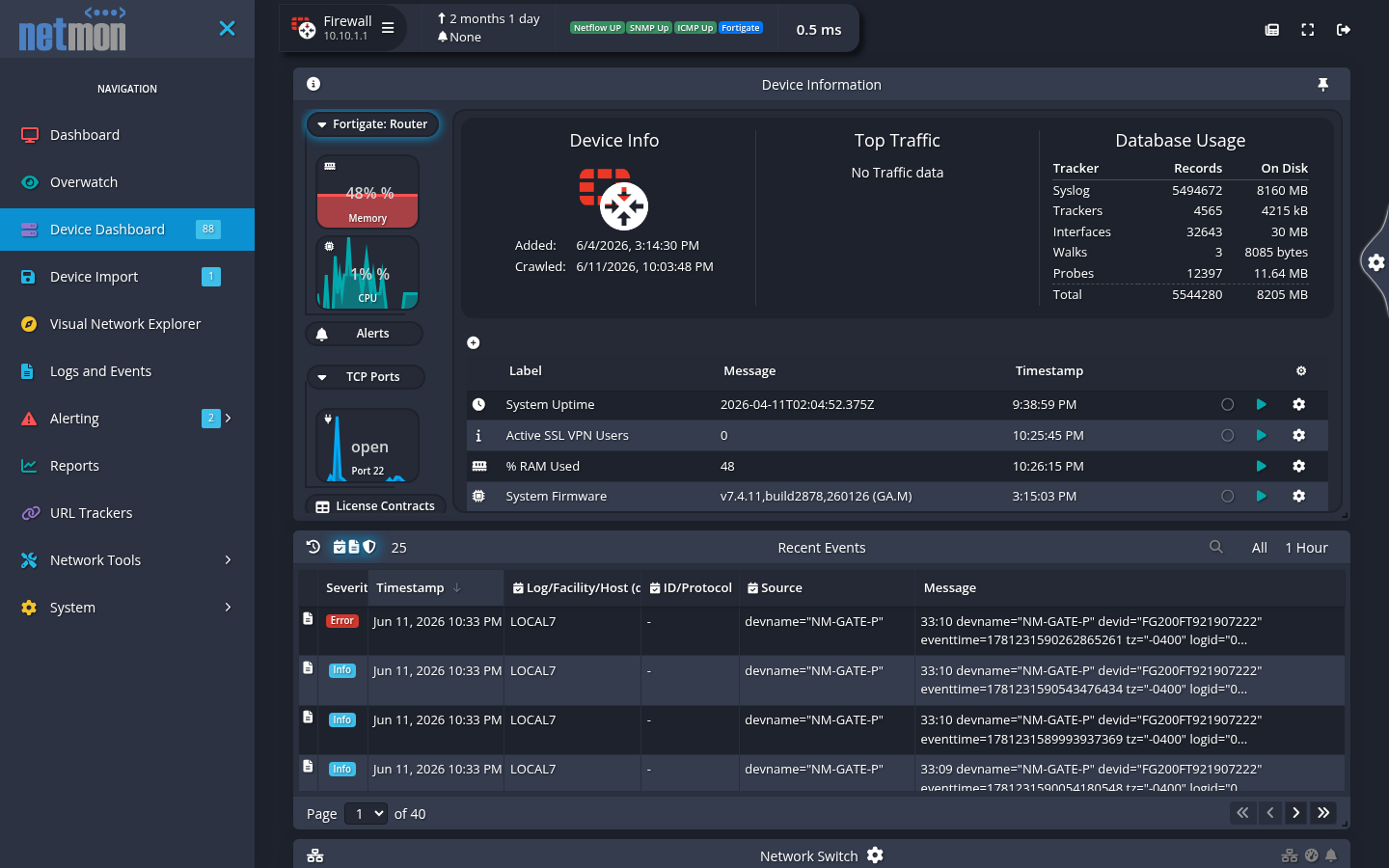Open the Memory usage gauge widget
1389x868 pixels.
coord(368,192)
